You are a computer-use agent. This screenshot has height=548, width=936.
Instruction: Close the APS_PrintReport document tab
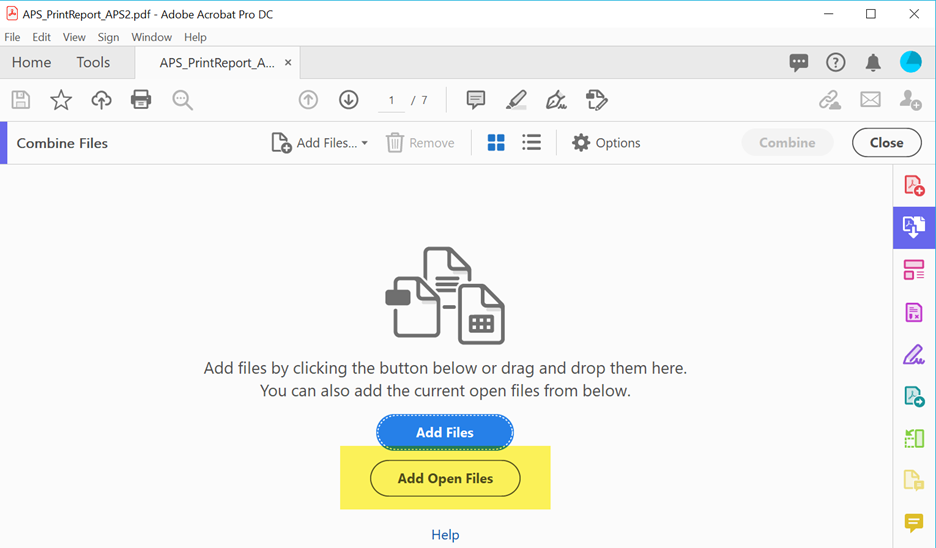pyautogui.click(x=288, y=62)
